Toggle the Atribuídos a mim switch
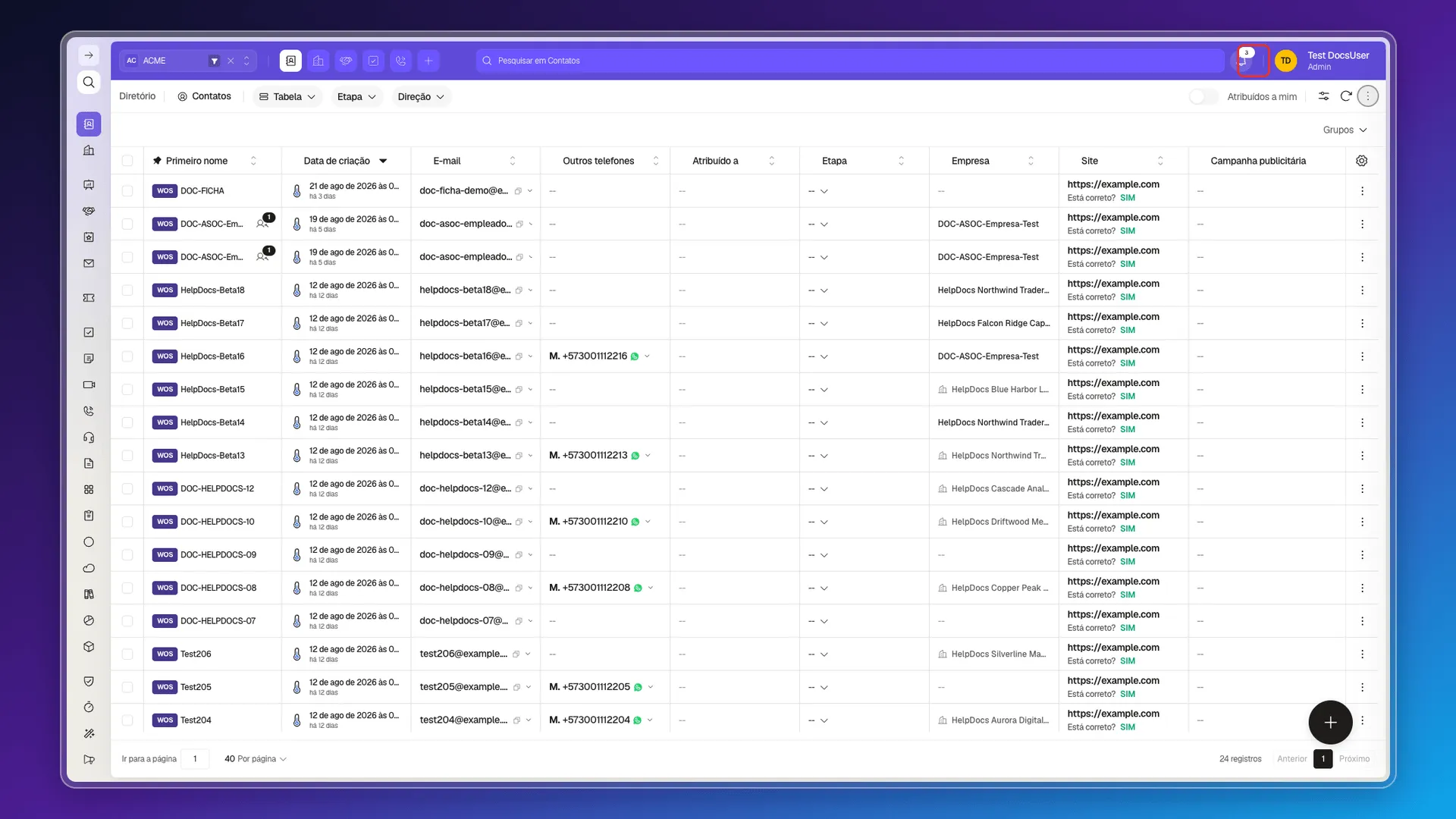This screenshot has height=819, width=1456. pos(1203,96)
